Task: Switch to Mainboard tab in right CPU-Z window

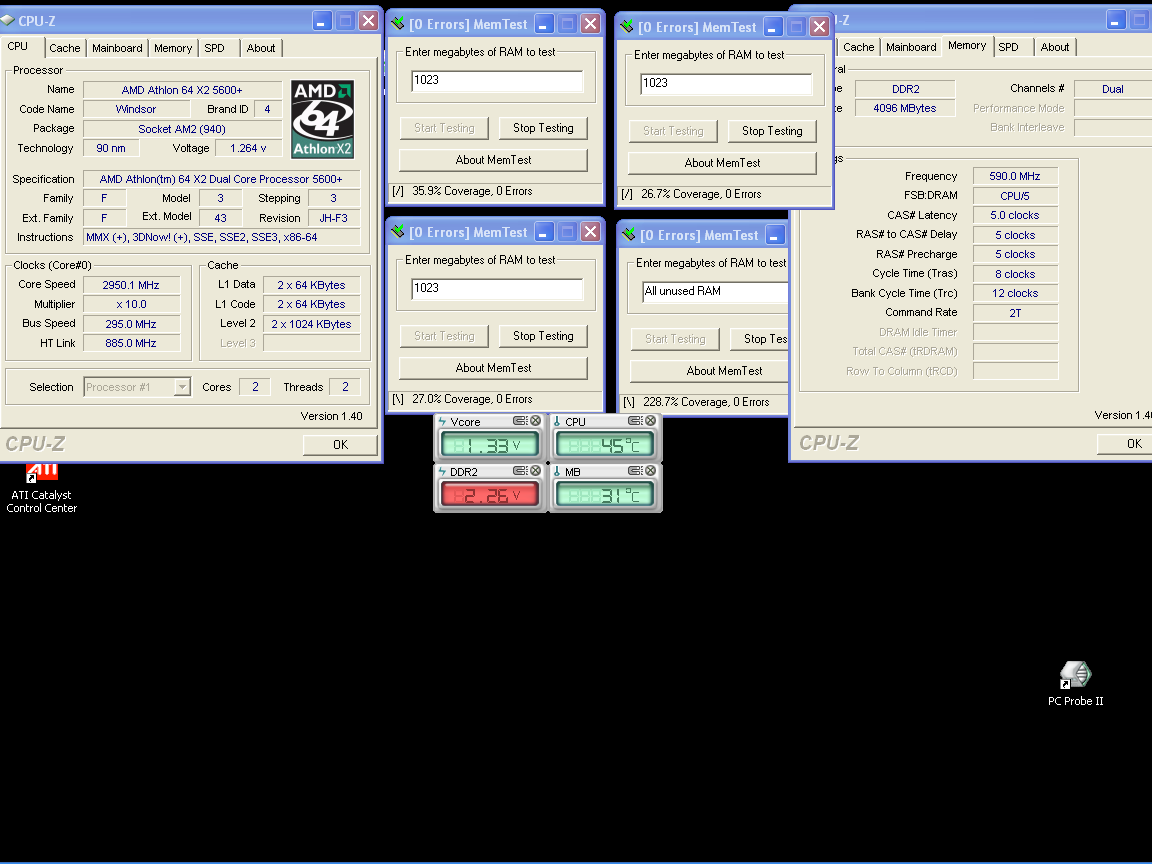Action: (911, 47)
